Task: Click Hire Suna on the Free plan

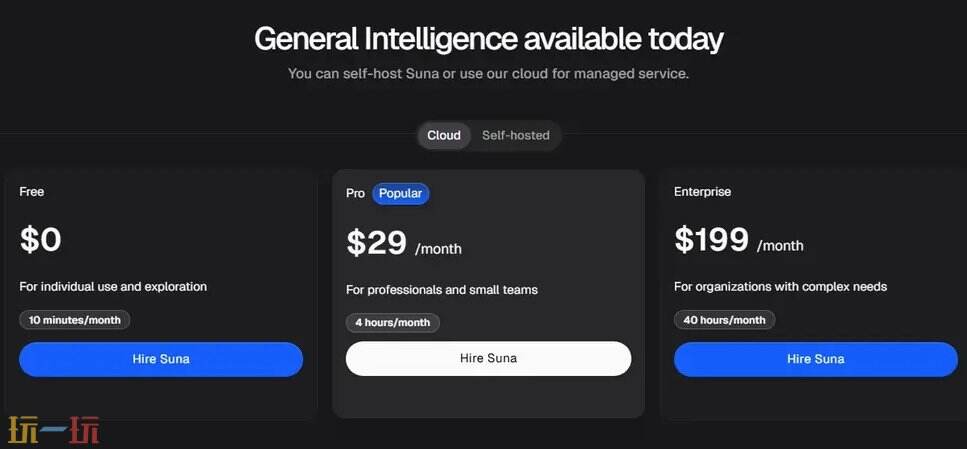Action: 161,359
